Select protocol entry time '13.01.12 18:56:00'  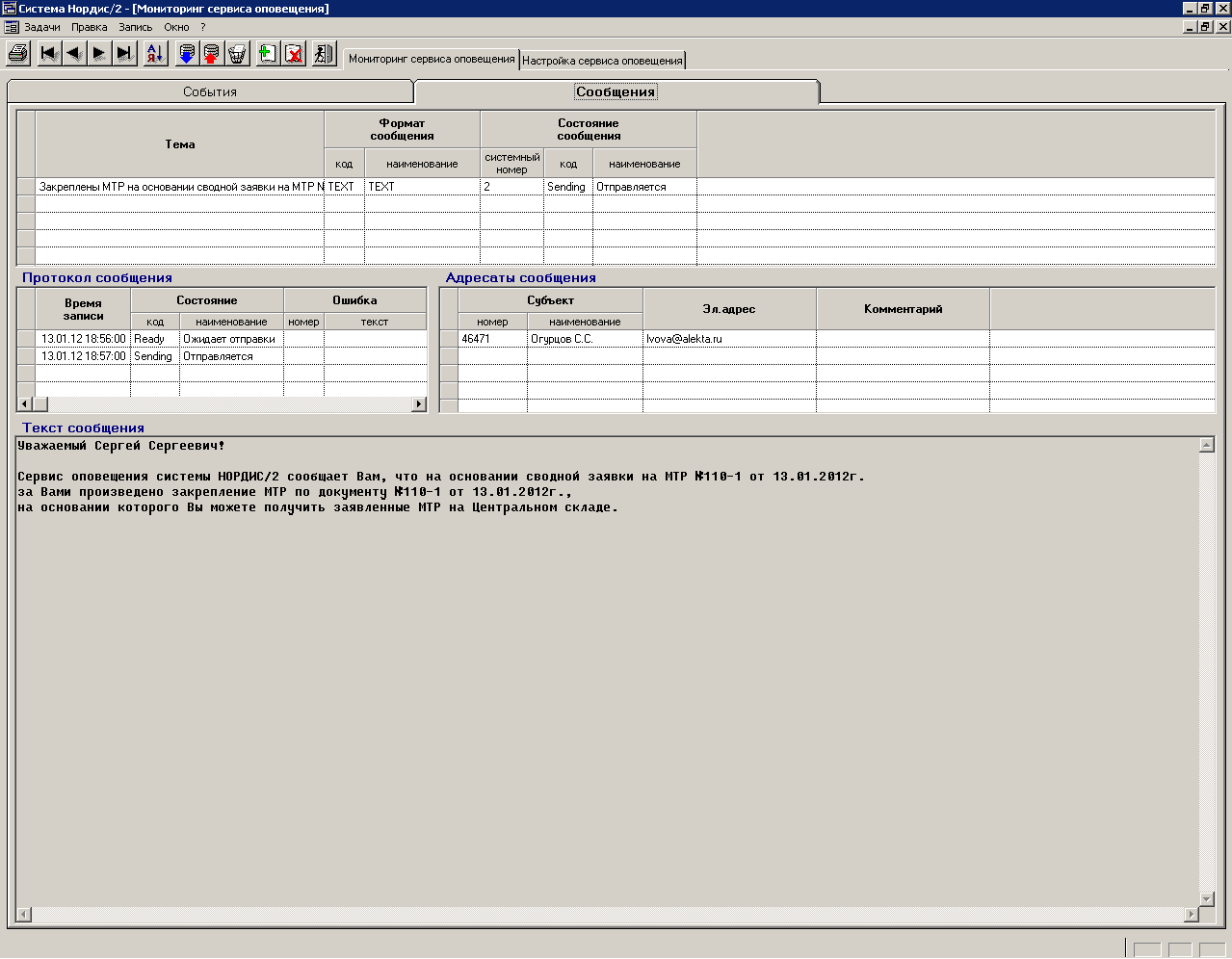click(x=83, y=339)
